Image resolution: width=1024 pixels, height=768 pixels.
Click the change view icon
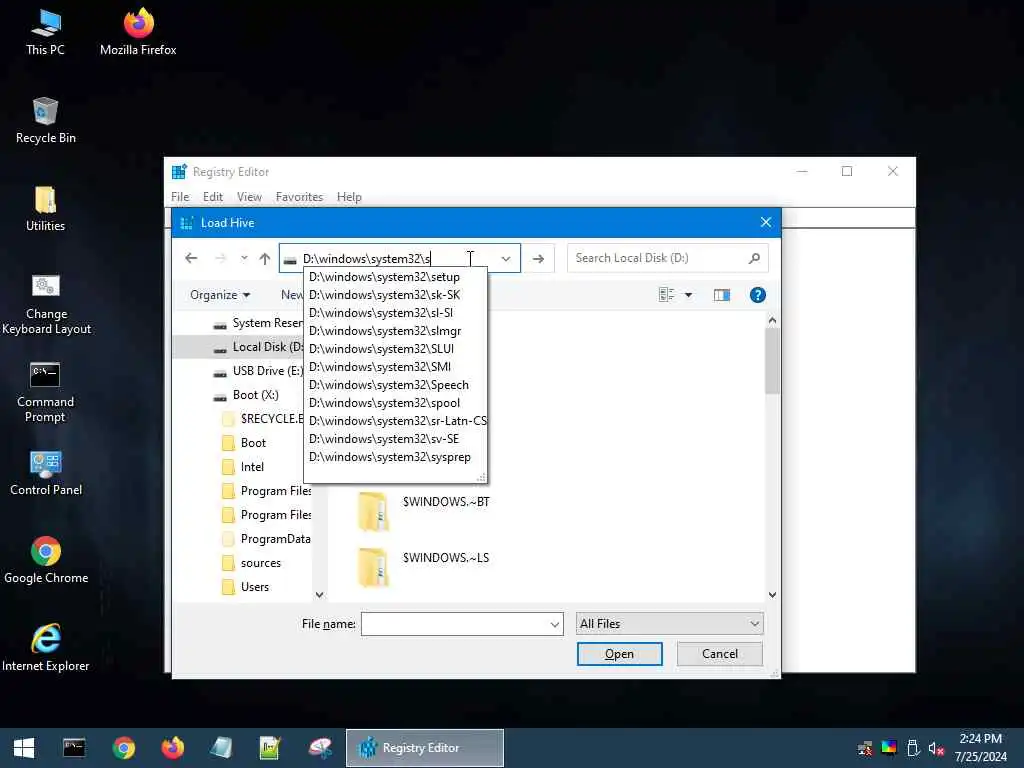(666, 295)
